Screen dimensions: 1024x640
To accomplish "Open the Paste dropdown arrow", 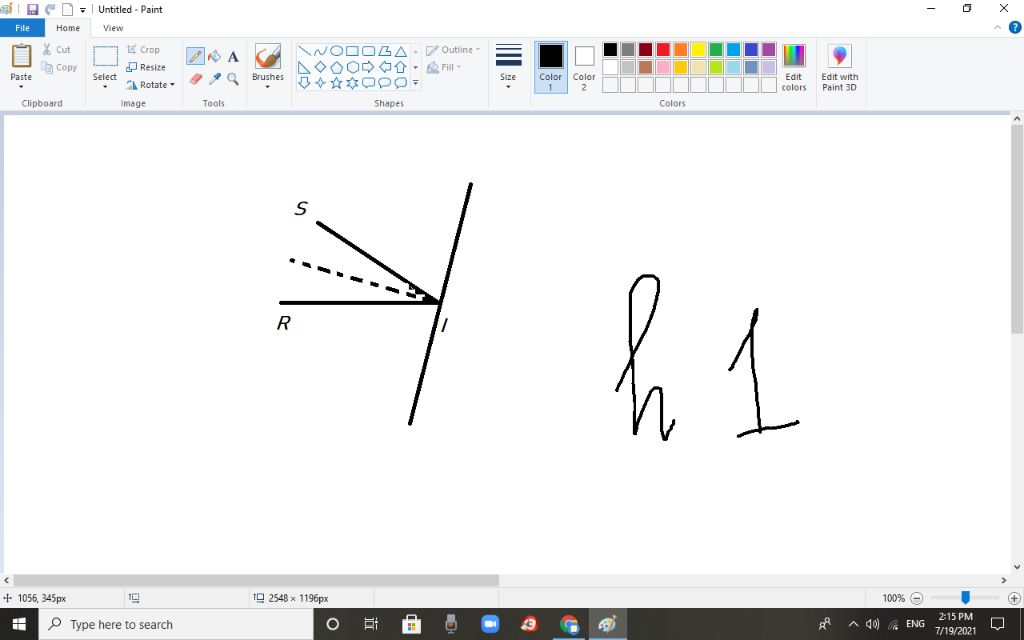I will [21, 86].
